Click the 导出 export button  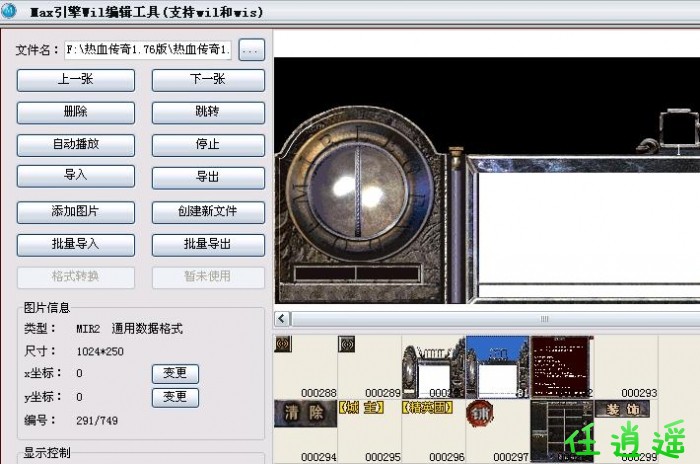pyautogui.click(x=208, y=177)
